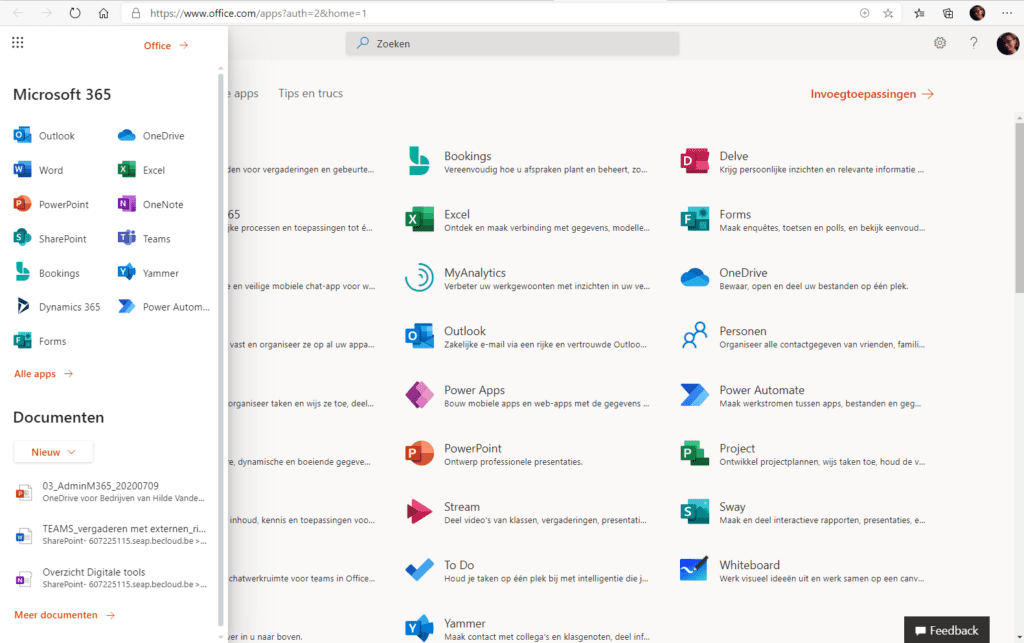Open the Delve app tile
1024x643 pixels.
point(803,162)
